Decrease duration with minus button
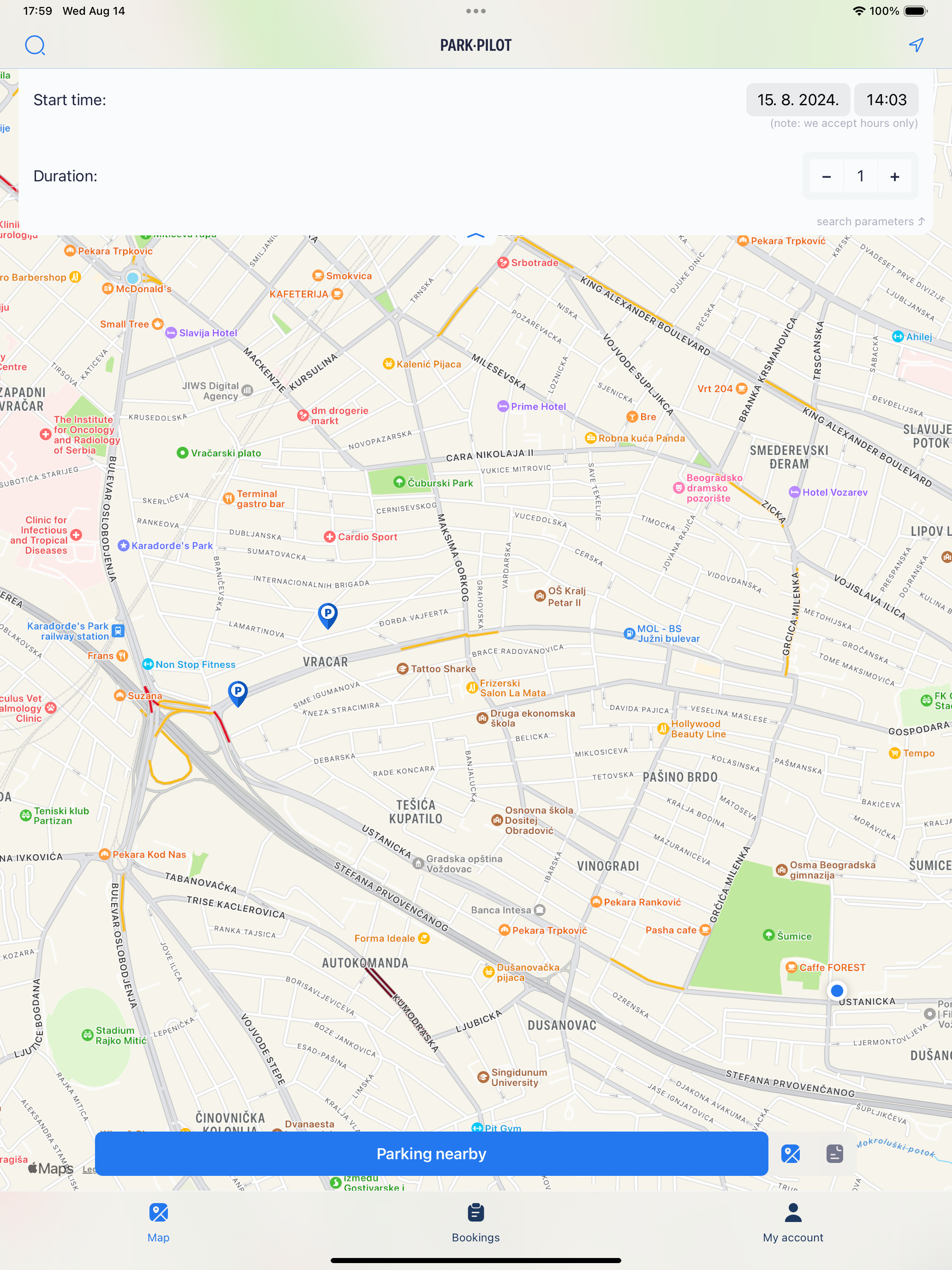The image size is (952, 1270). (827, 176)
